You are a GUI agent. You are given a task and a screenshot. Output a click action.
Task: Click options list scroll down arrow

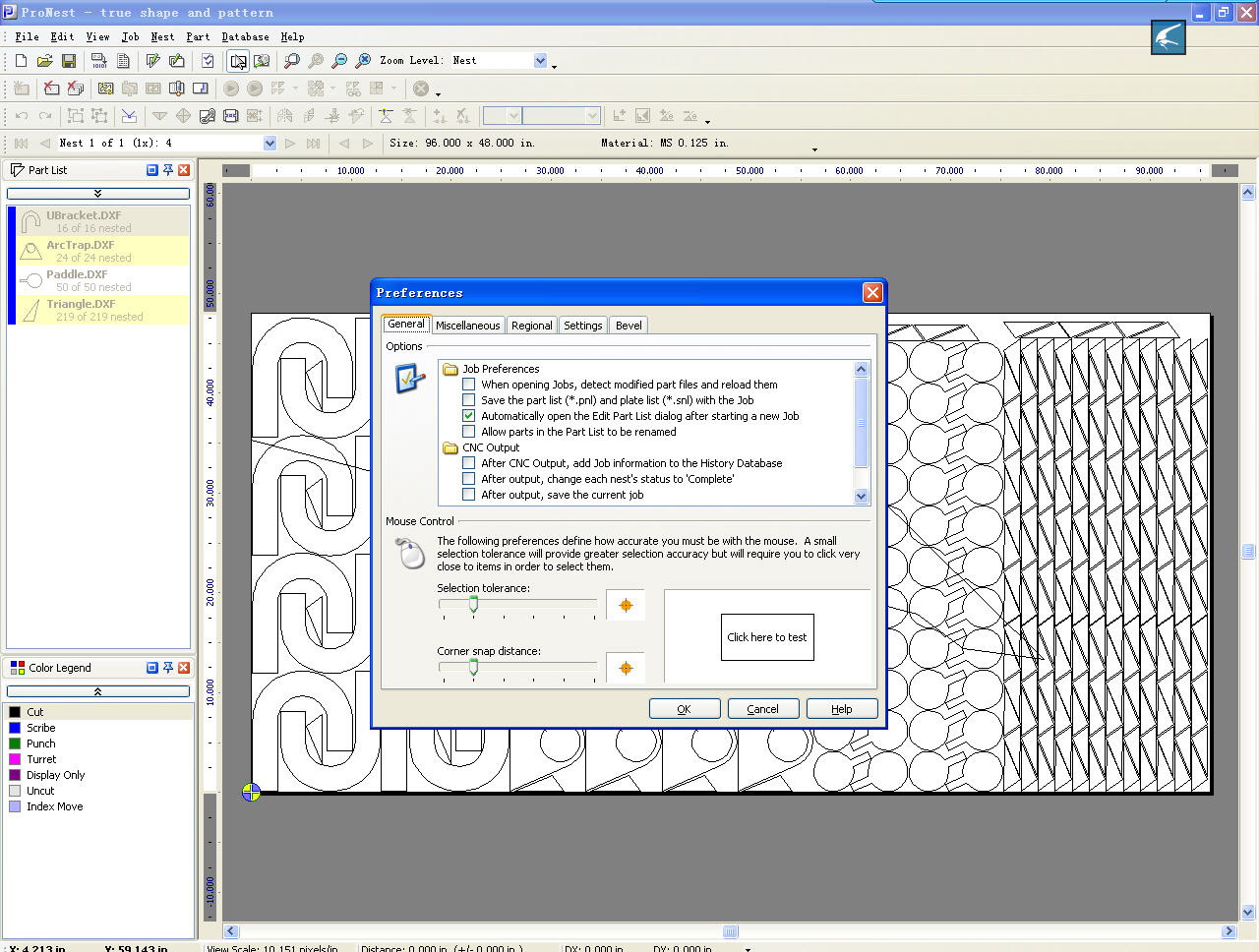coord(862,497)
